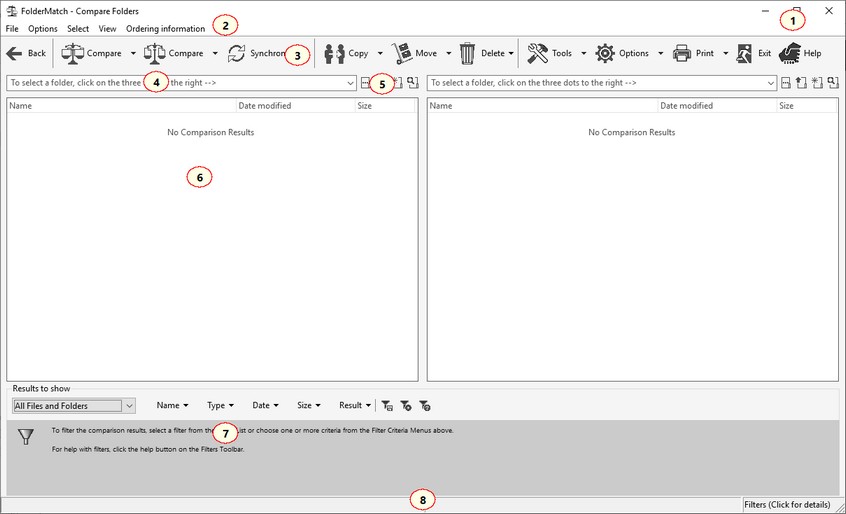The image size is (846, 514).
Task: Sort right pane by Date modified column
Action: 718,106
